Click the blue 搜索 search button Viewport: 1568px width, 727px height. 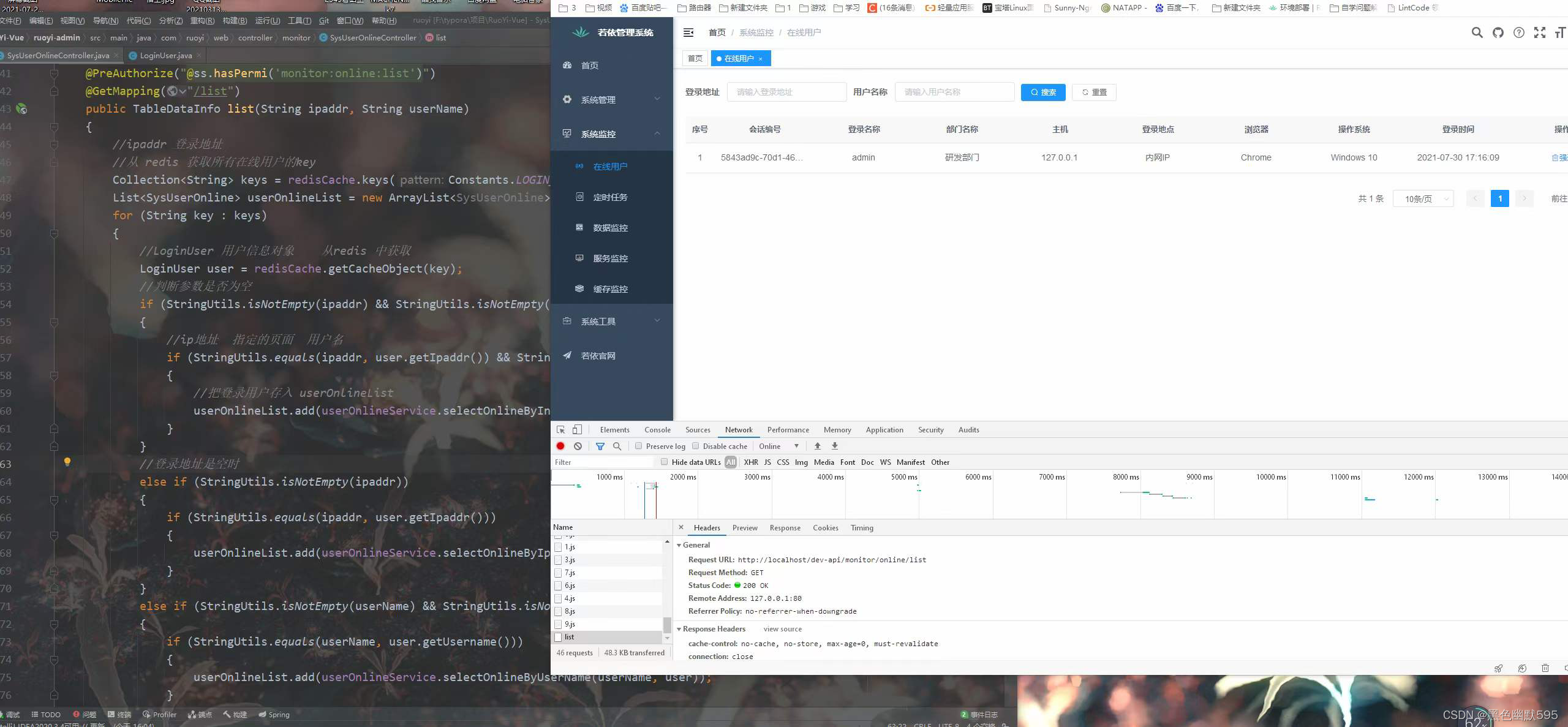1043,92
